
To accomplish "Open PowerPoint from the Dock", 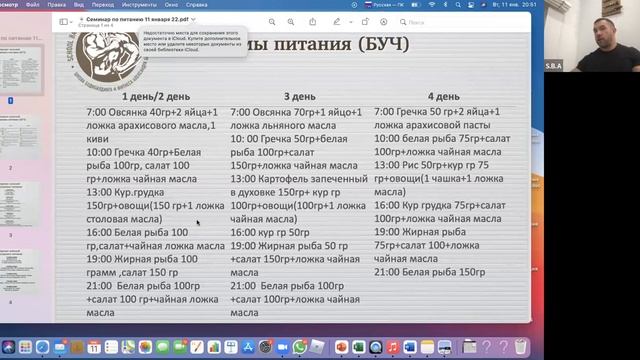I will [341, 347].
